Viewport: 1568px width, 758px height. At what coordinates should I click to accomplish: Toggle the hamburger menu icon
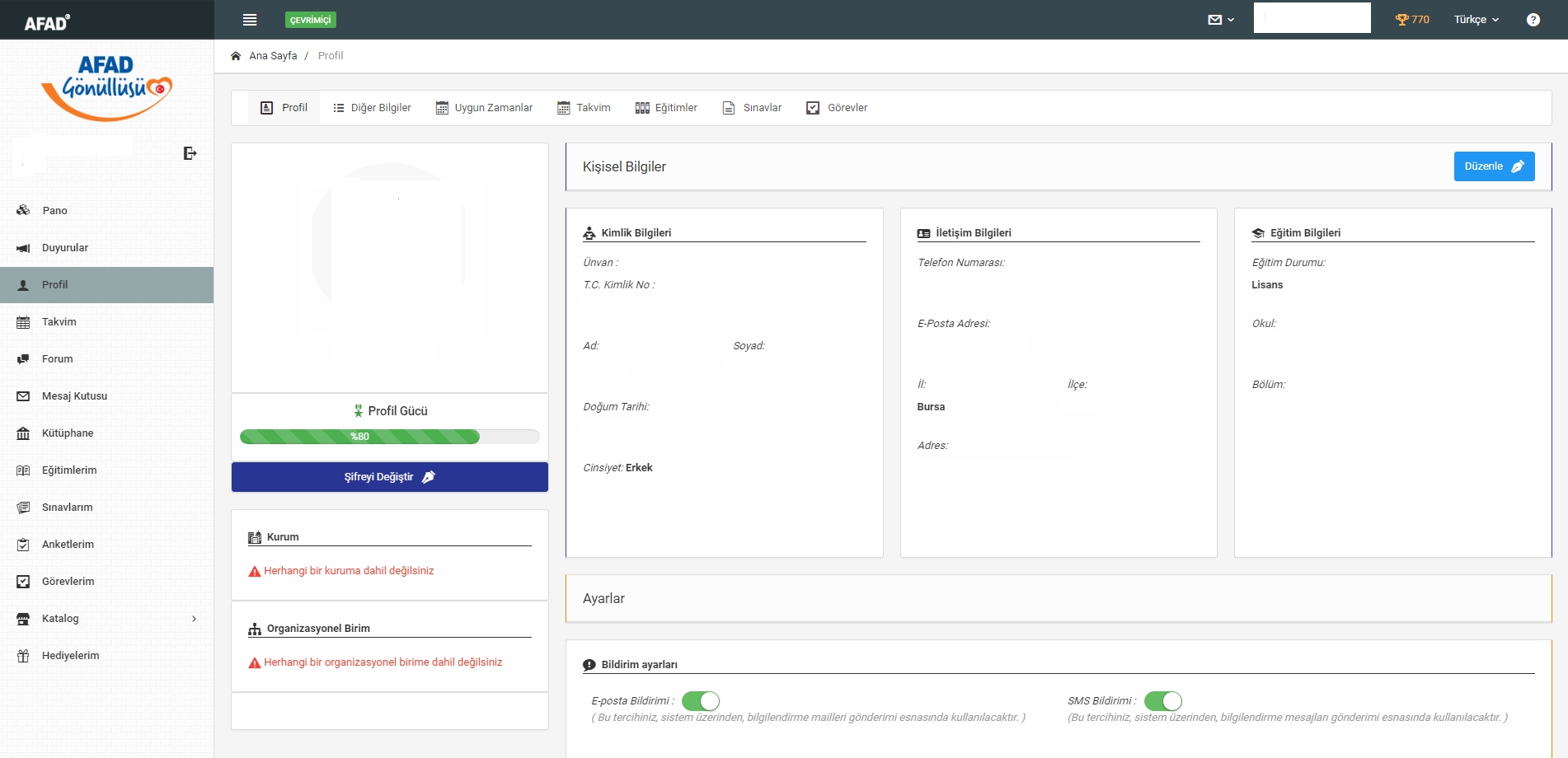(250, 20)
